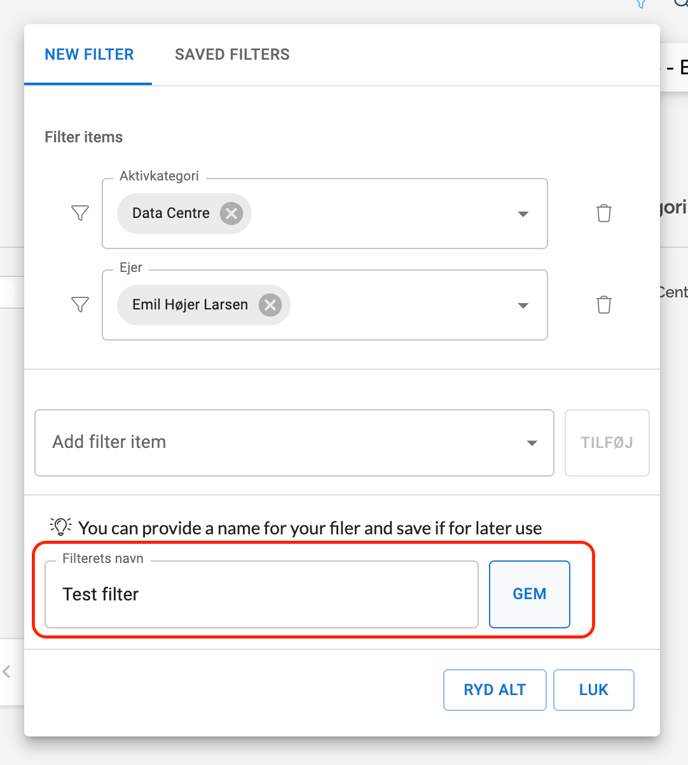Screen dimensions: 688x765
Task: Open the Add filter item dropdown
Action: (x=294, y=442)
